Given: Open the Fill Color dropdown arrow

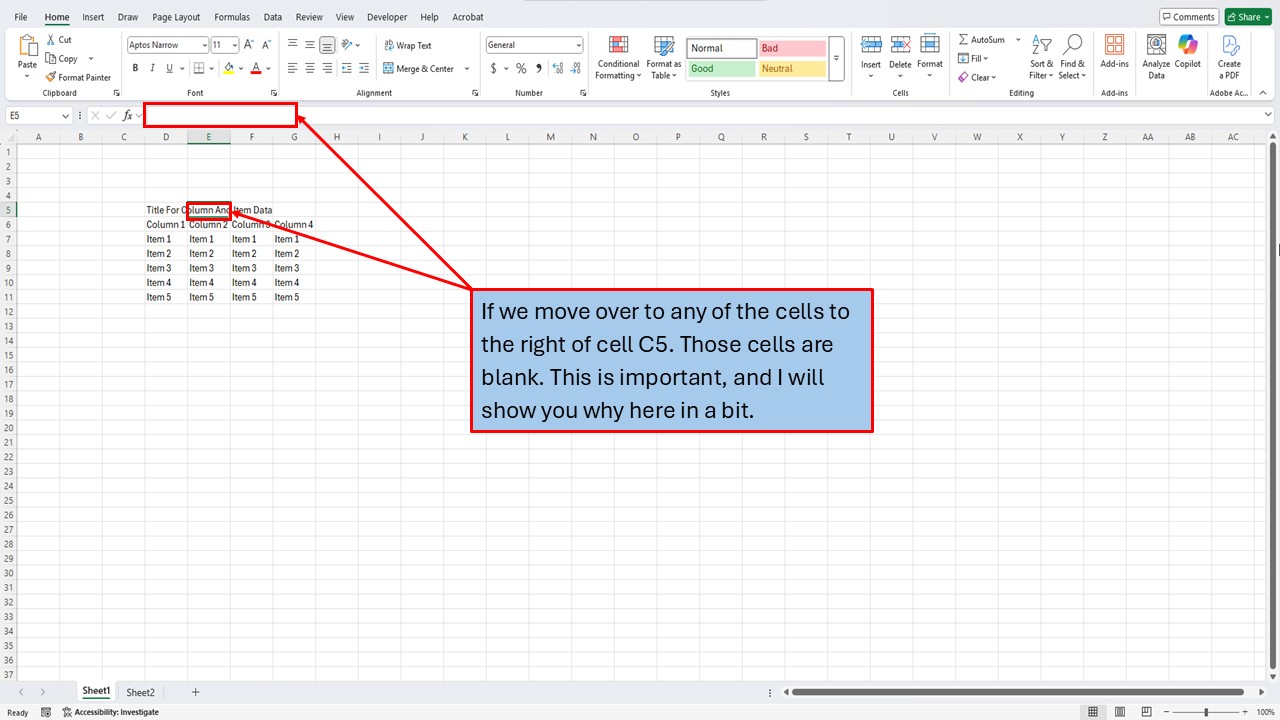Looking at the screenshot, I should [x=240, y=68].
